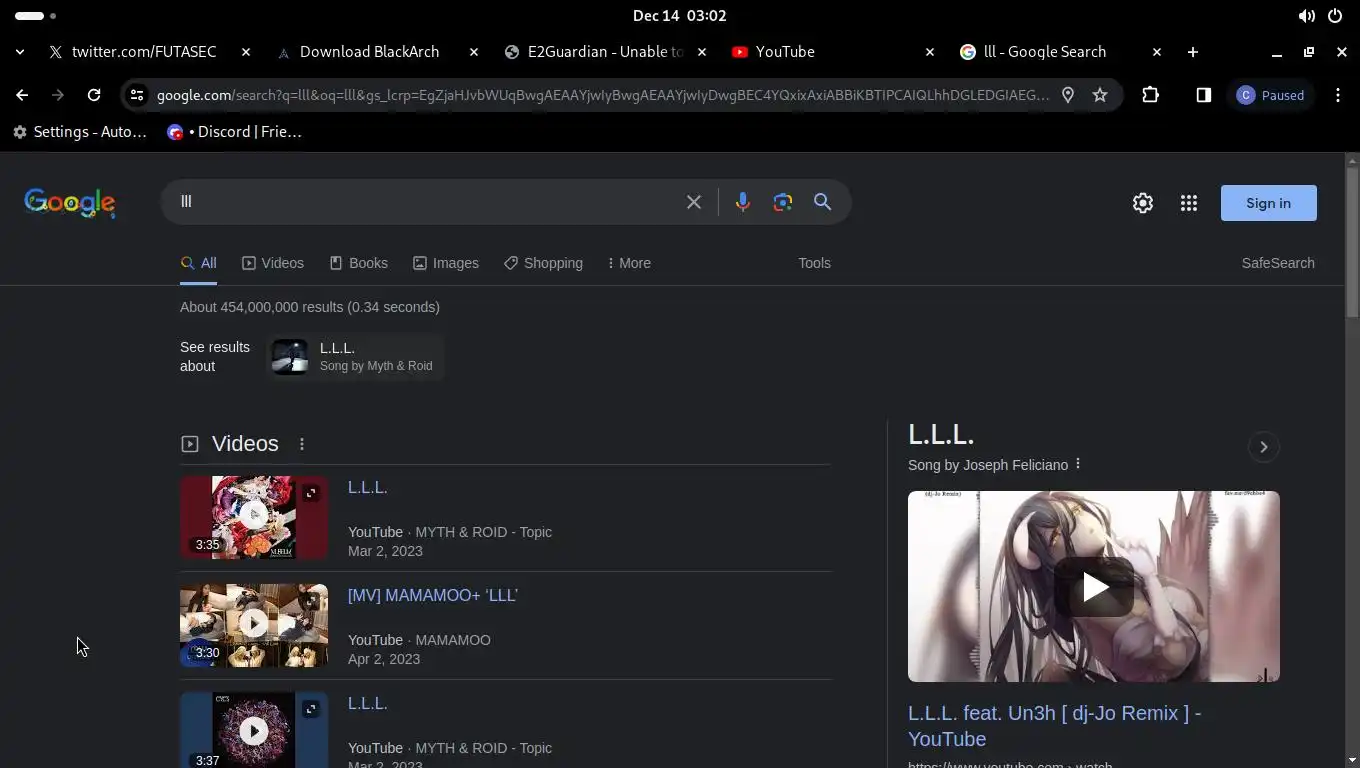Filter results by Videos
The height and width of the screenshot is (768, 1360).
[273, 263]
